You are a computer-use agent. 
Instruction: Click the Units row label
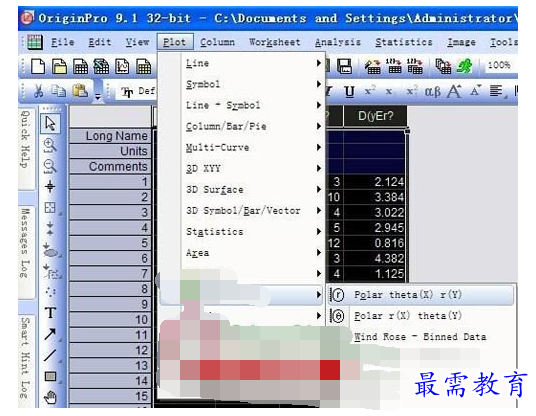(x=110, y=151)
